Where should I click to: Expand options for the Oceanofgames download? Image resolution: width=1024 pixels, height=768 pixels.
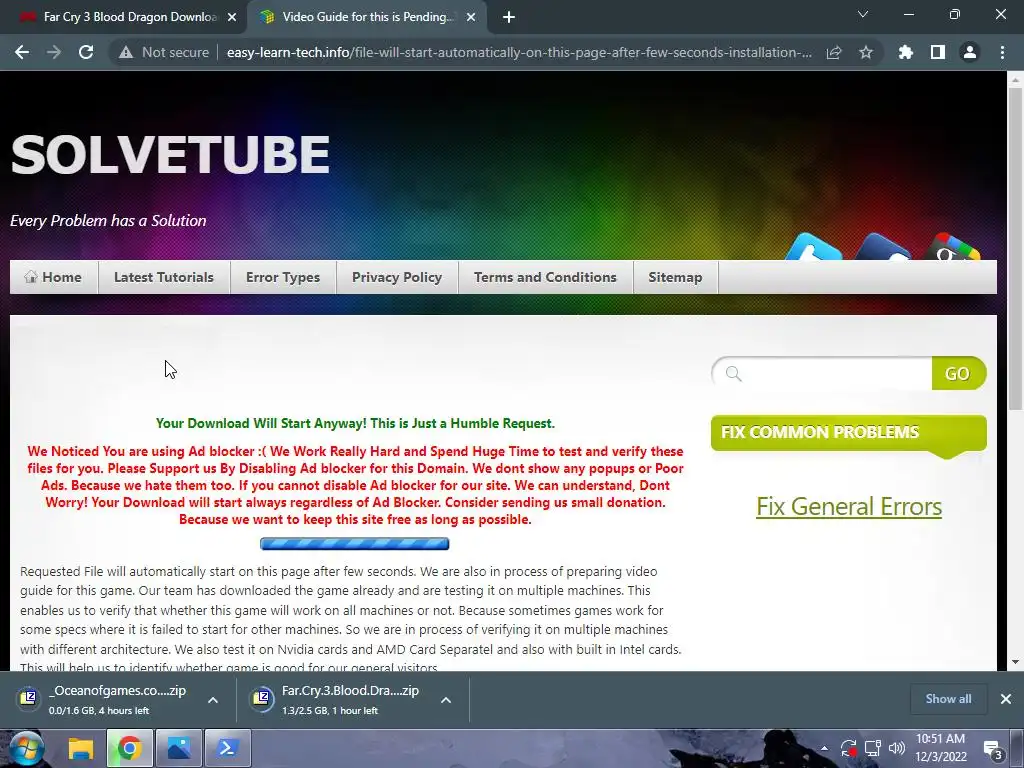point(213,700)
